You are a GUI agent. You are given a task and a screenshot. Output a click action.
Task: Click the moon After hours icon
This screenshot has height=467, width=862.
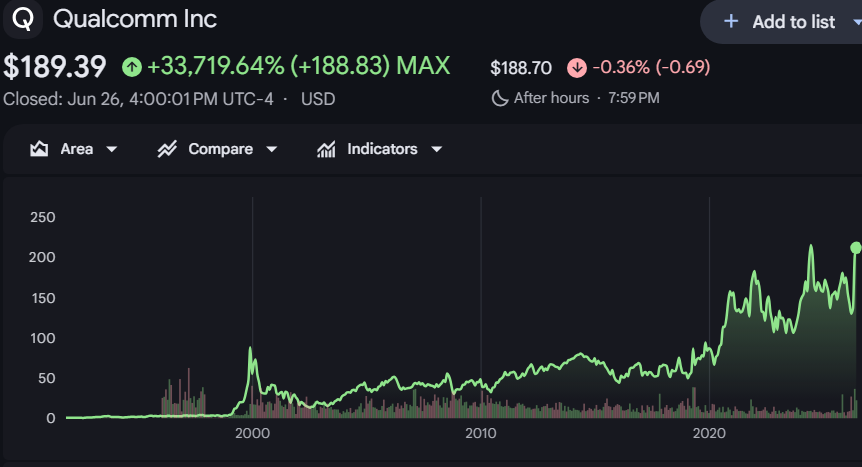(499, 98)
